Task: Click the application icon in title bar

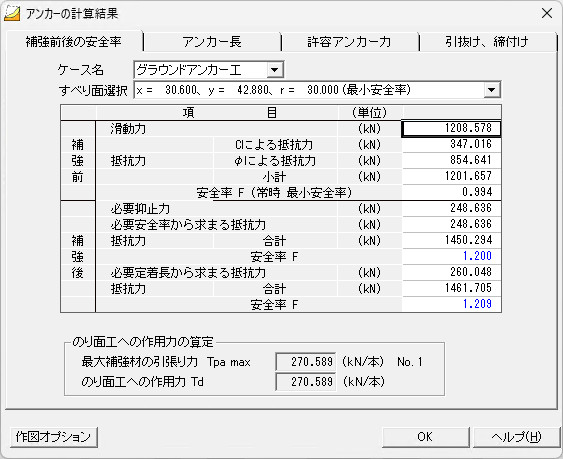Action: click(x=12, y=14)
